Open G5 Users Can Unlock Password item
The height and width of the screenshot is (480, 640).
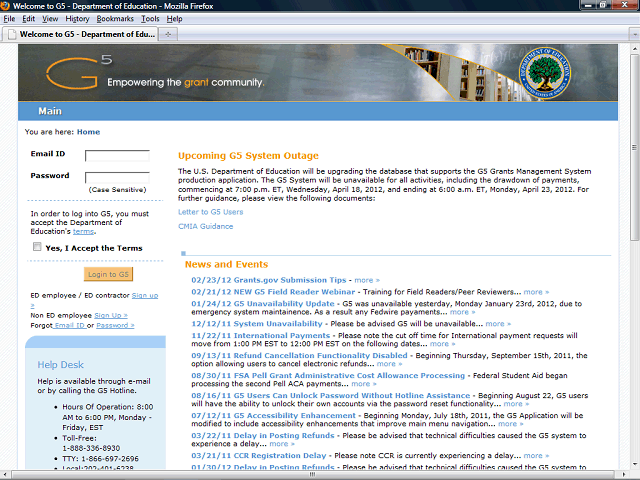pyautogui.click(x=331, y=396)
